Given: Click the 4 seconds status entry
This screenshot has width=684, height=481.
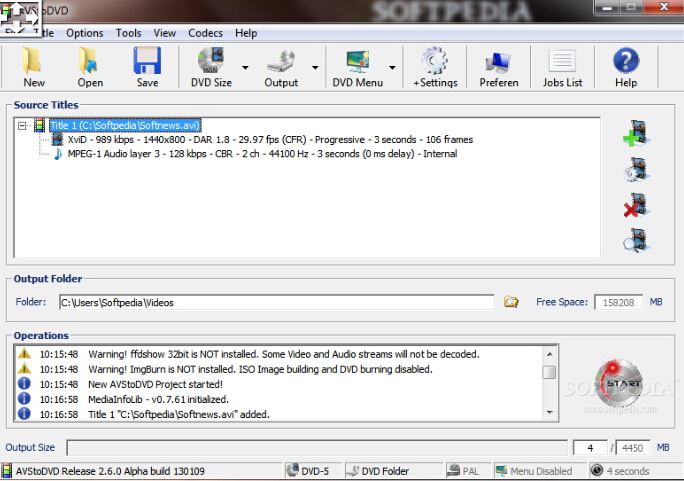Looking at the screenshot, I should pos(620,471).
